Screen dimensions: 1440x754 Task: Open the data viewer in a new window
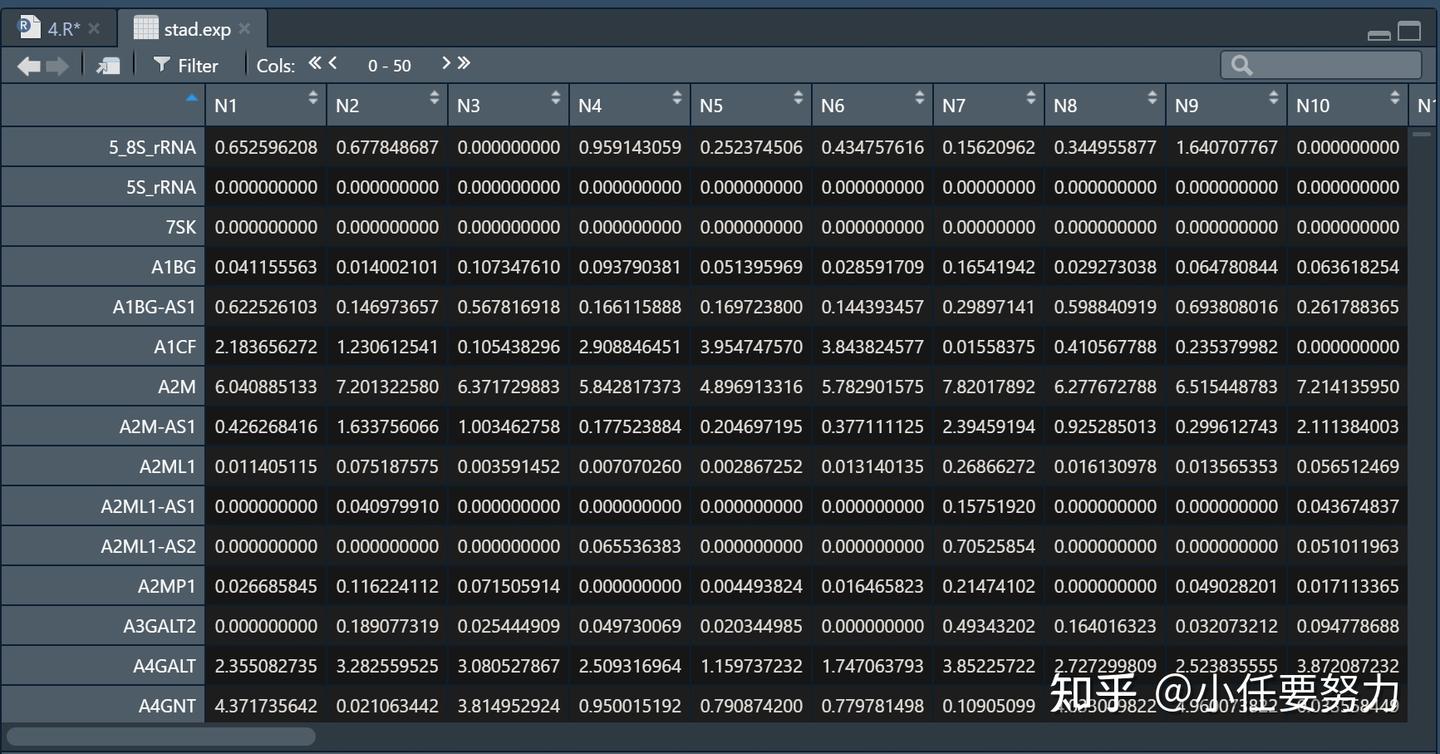click(107, 64)
